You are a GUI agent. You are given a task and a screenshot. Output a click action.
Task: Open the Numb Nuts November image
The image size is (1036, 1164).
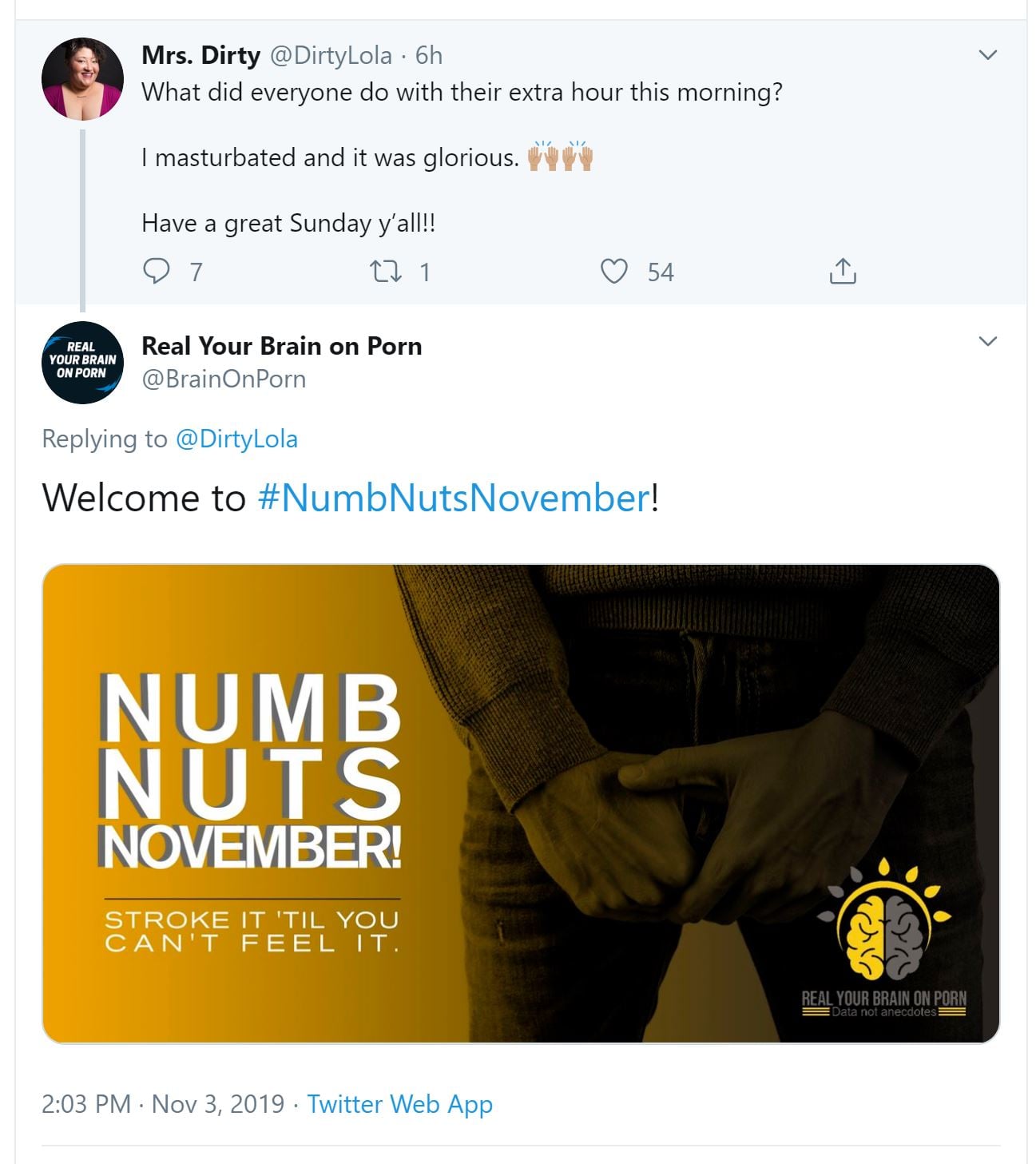pos(520,803)
